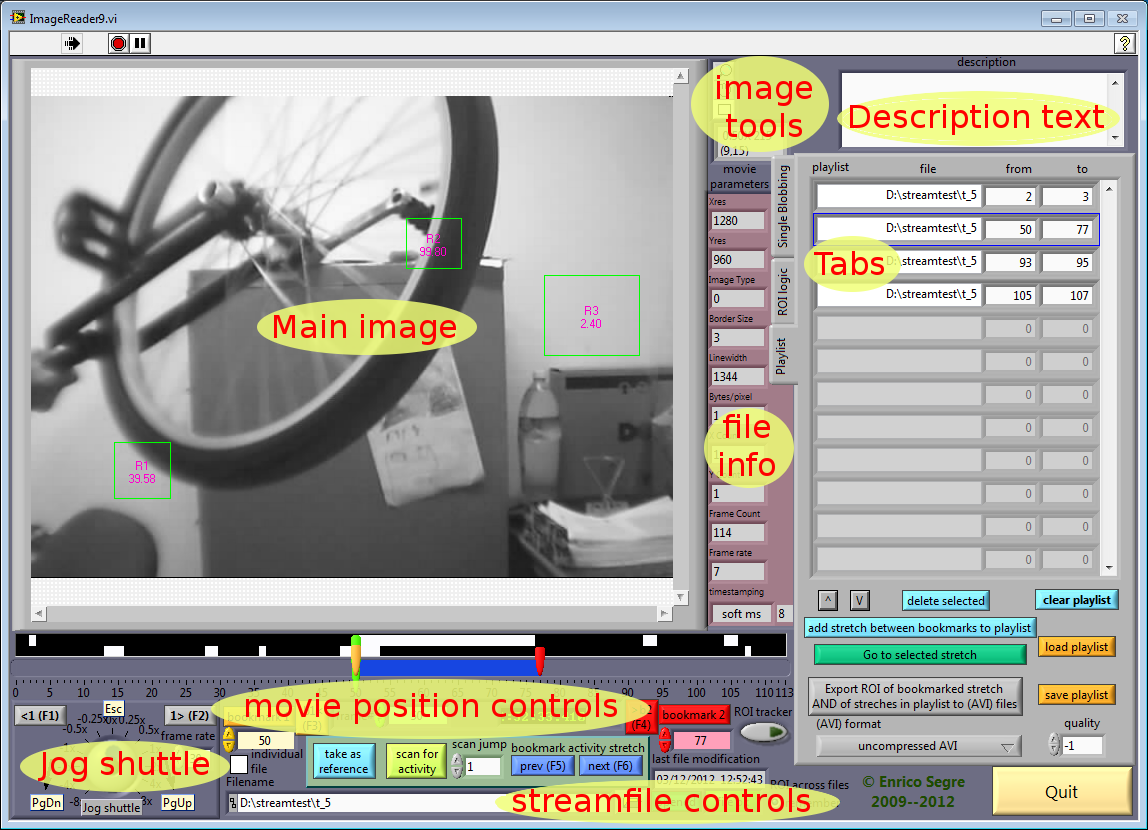This screenshot has width=1148, height=830.
Task: Open the ROI logic tab
Action: click(x=783, y=292)
